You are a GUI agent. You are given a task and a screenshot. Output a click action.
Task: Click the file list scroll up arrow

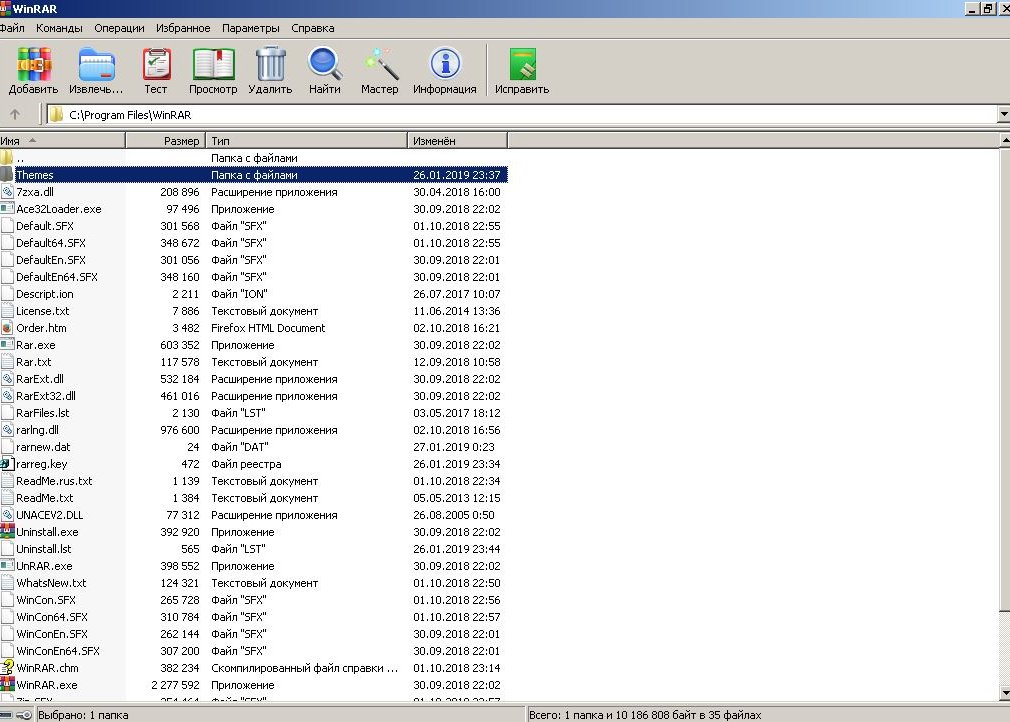pyautogui.click(x=1005, y=140)
